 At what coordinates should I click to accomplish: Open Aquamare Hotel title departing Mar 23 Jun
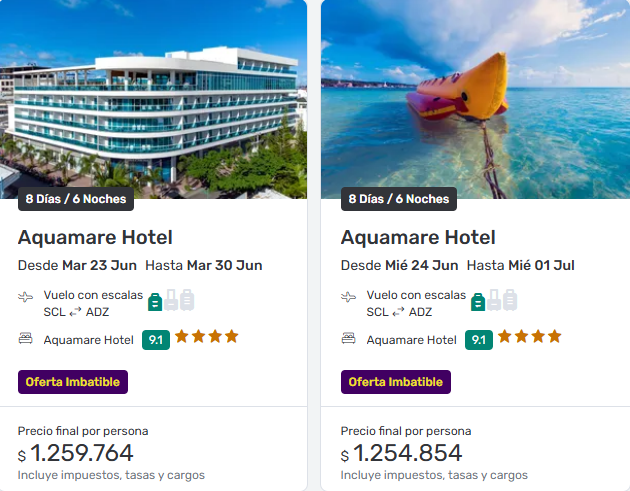click(x=95, y=237)
